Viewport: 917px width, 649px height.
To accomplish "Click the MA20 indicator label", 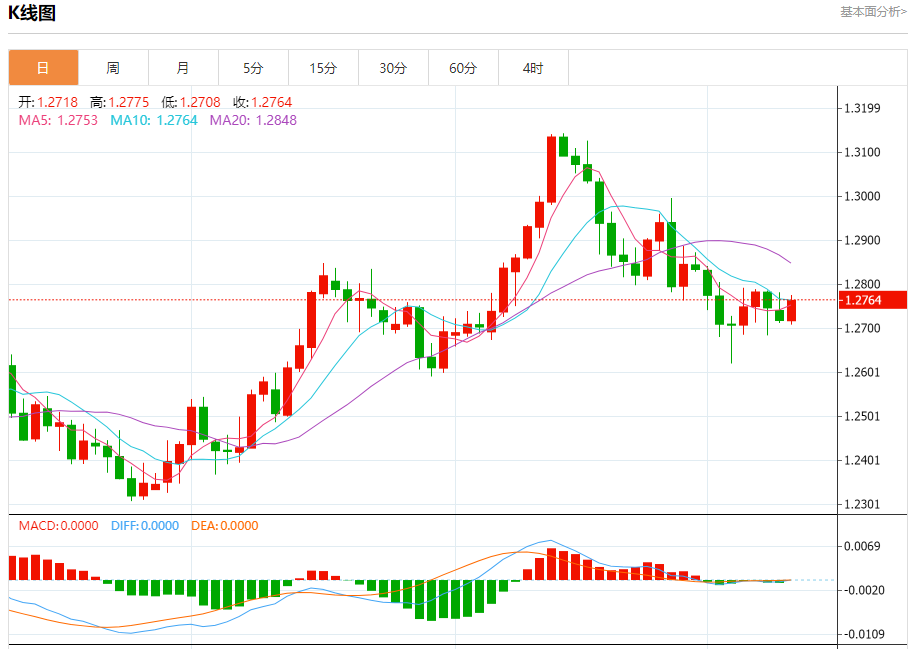I will click(253, 120).
